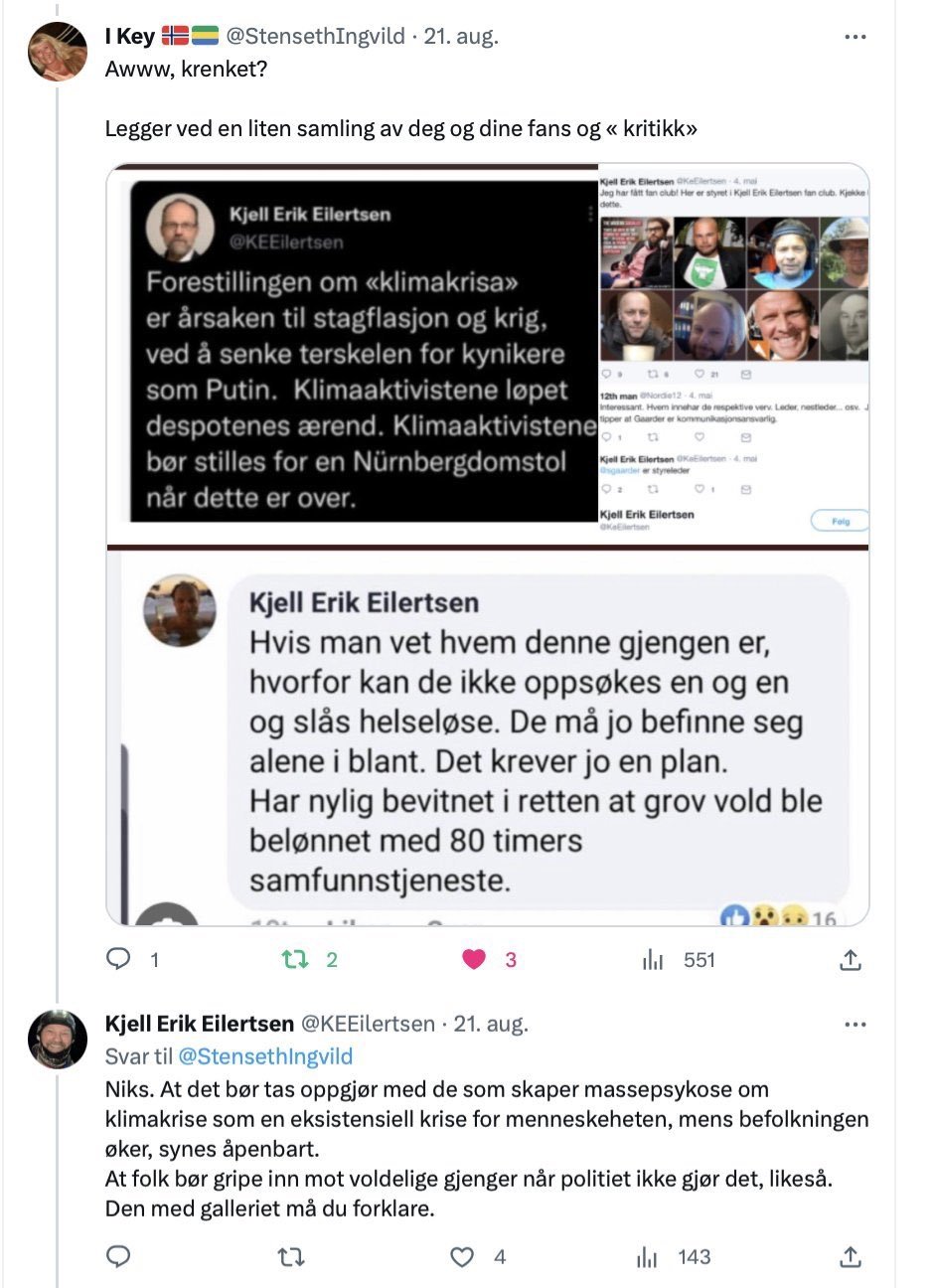Retweet Kjell Erik Eilertsen's reply

coord(291,1257)
